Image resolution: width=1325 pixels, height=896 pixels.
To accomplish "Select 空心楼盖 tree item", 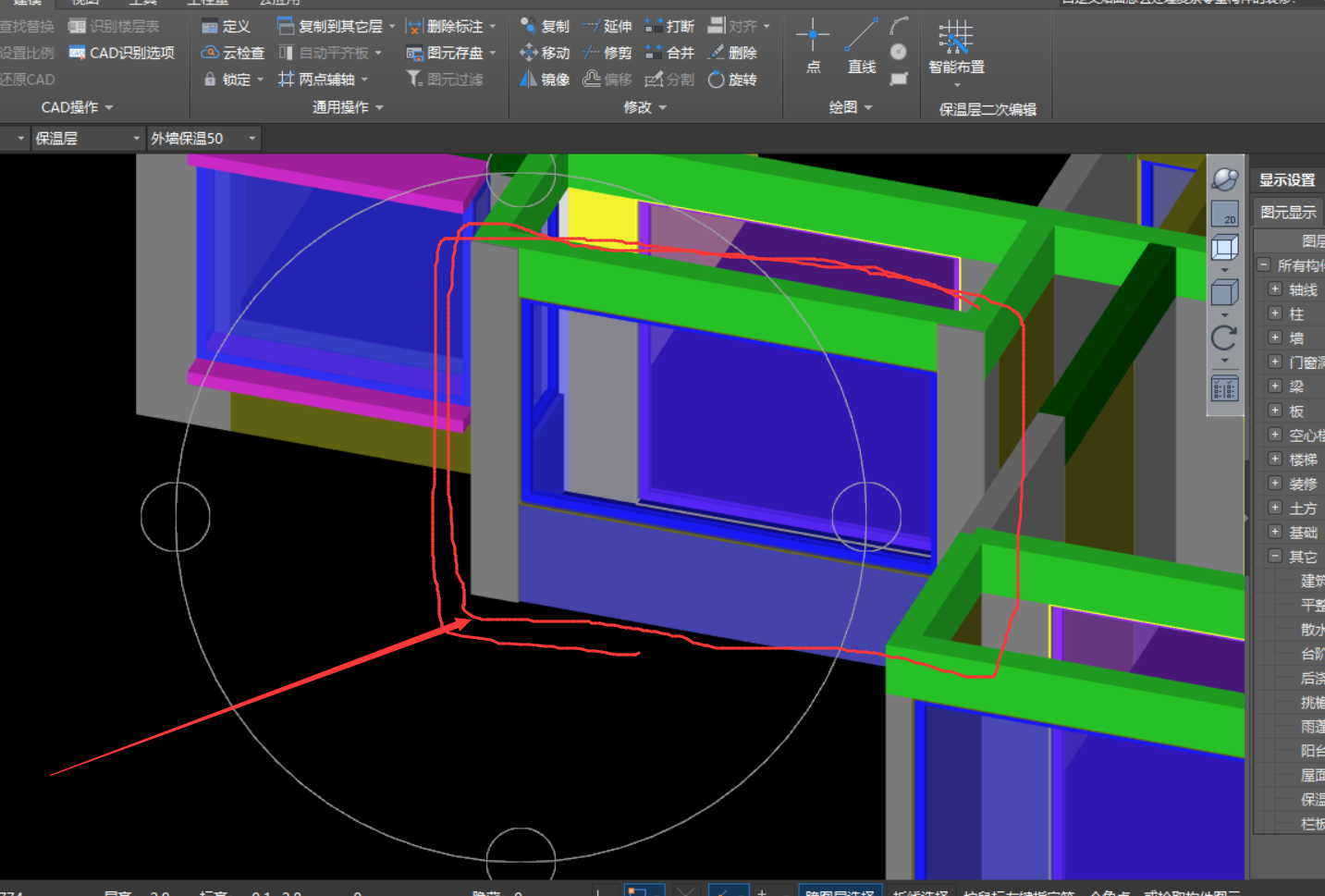I will click(1307, 435).
